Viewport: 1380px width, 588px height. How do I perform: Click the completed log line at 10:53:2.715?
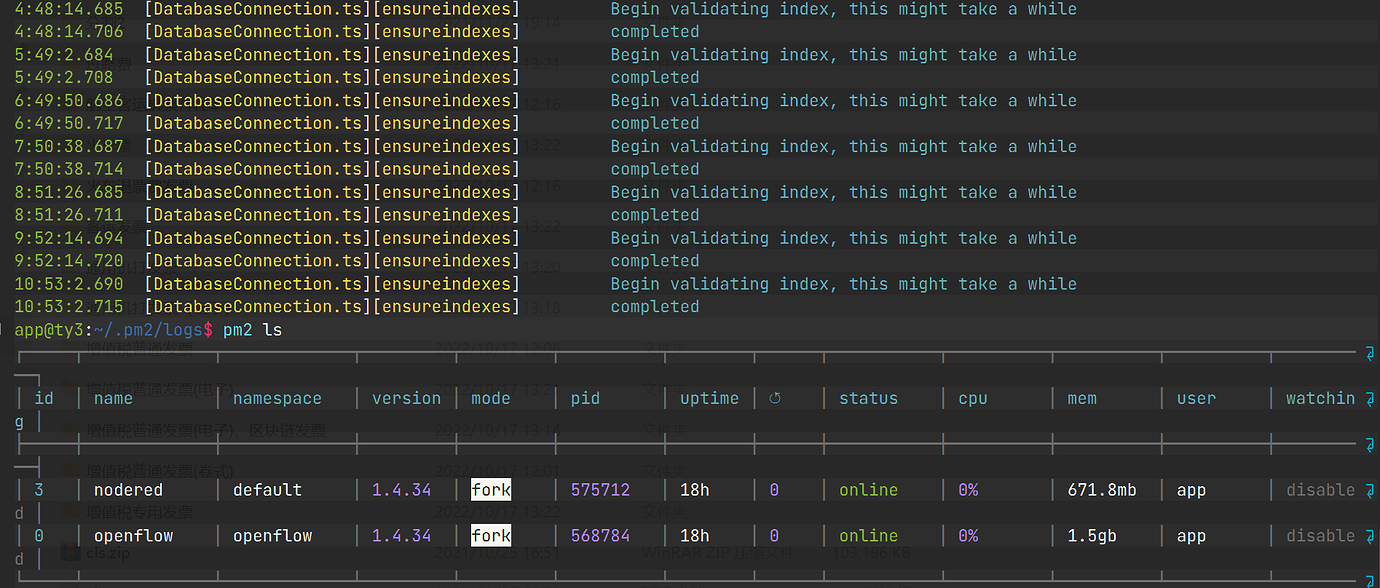tap(655, 306)
